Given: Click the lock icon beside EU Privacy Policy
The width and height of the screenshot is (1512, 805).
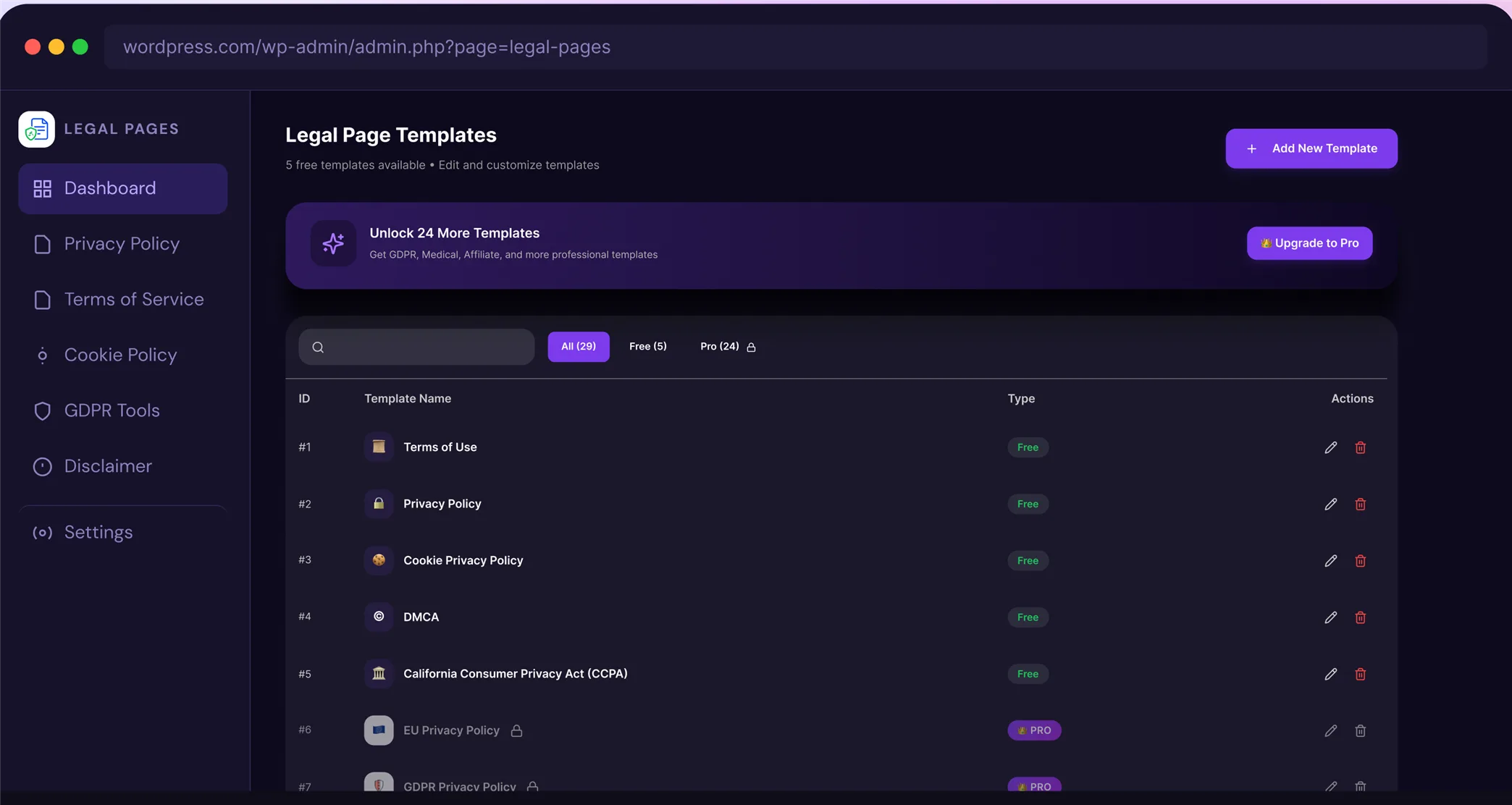Looking at the screenshot, I should coord(516,730).
